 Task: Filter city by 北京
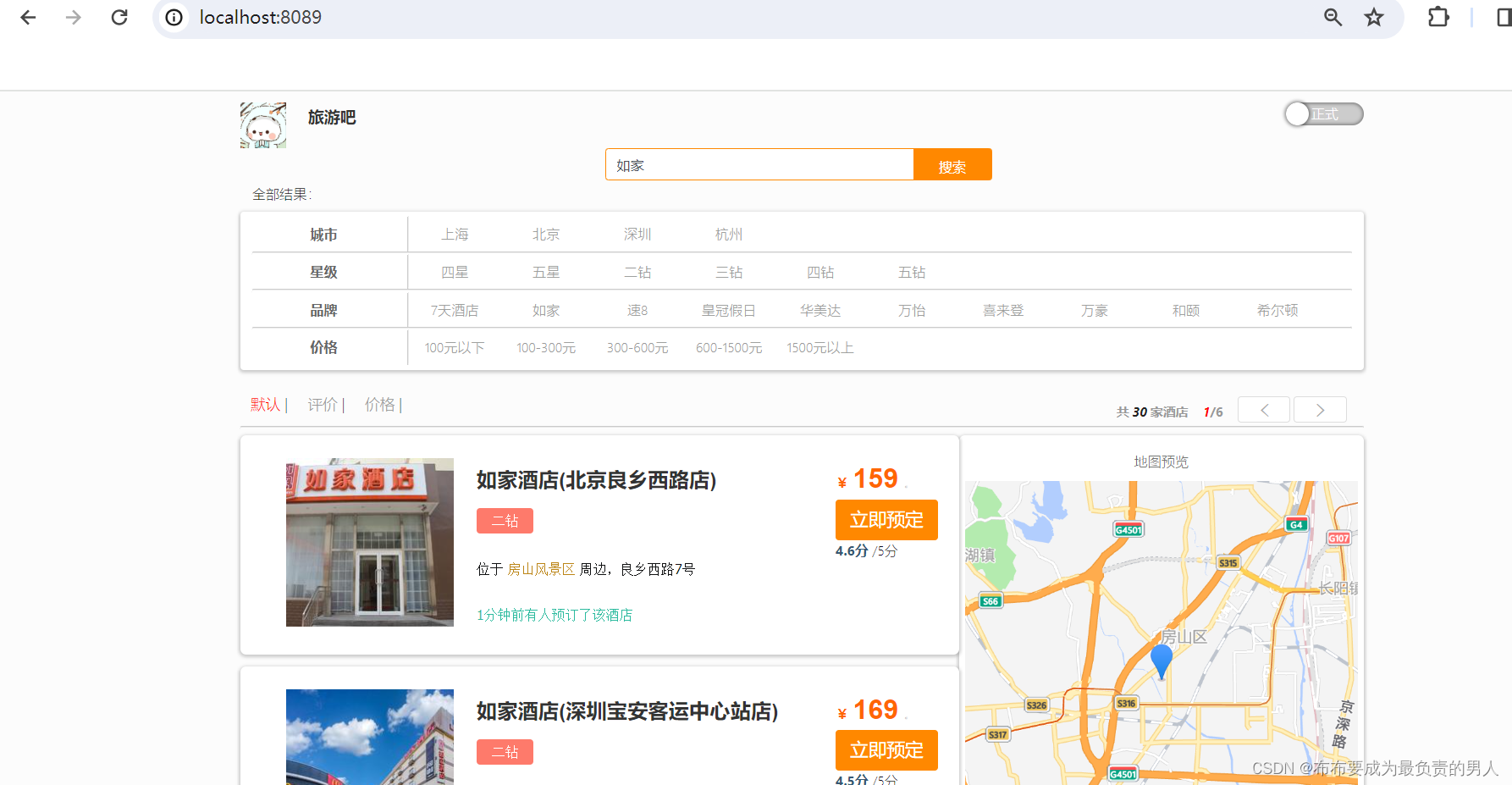tap(546, 235)
